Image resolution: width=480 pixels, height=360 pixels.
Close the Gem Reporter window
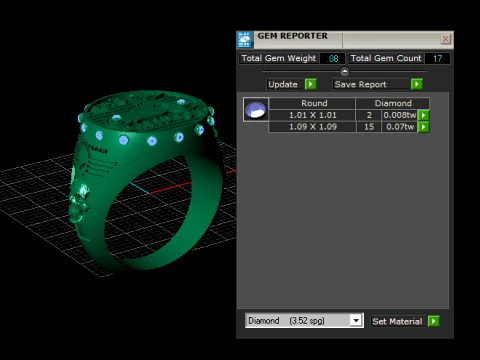[445, 39]
